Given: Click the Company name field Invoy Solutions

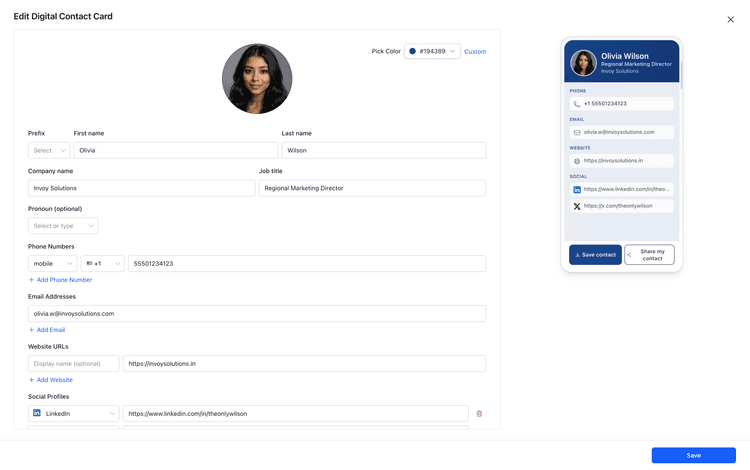Looking at the screenshot, I should click(142, 188).
